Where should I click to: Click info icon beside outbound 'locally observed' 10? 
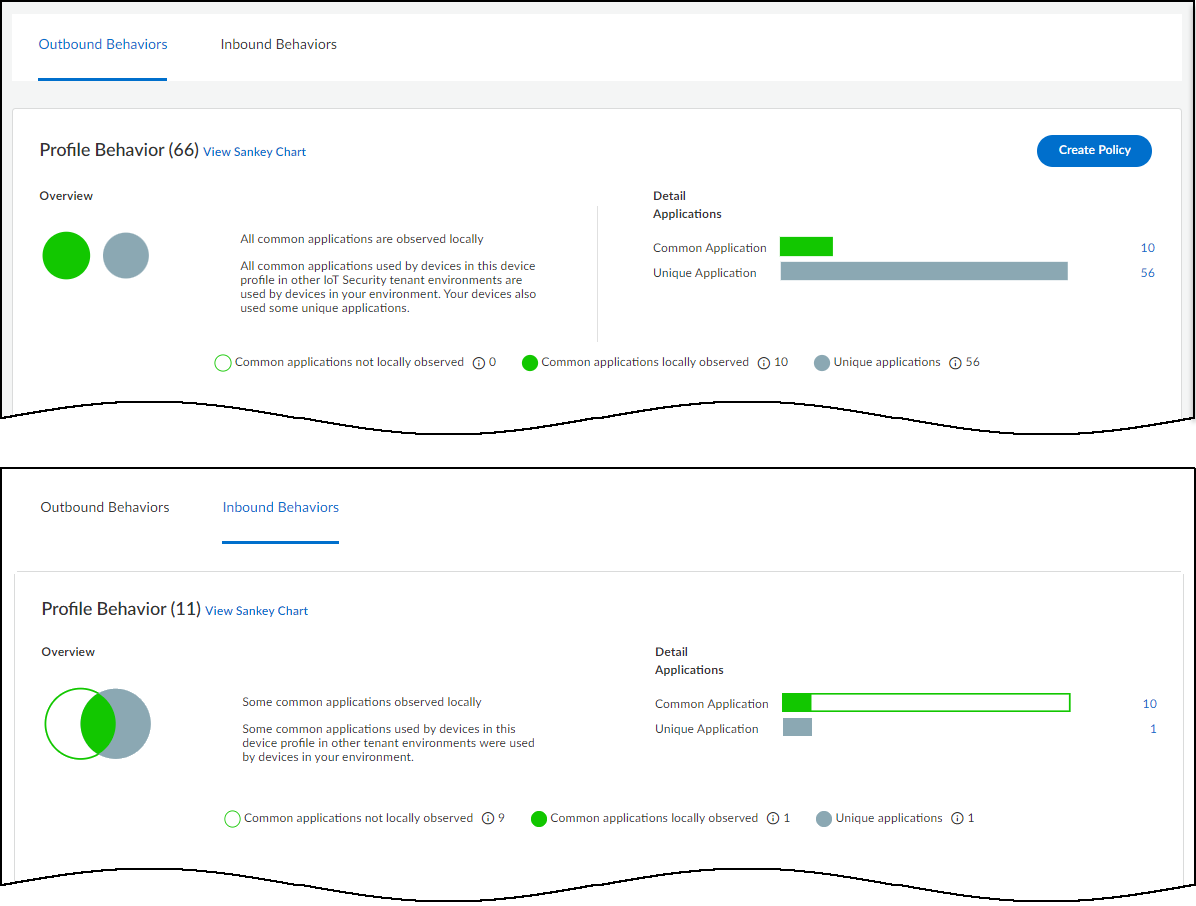(x=764, y=363)
